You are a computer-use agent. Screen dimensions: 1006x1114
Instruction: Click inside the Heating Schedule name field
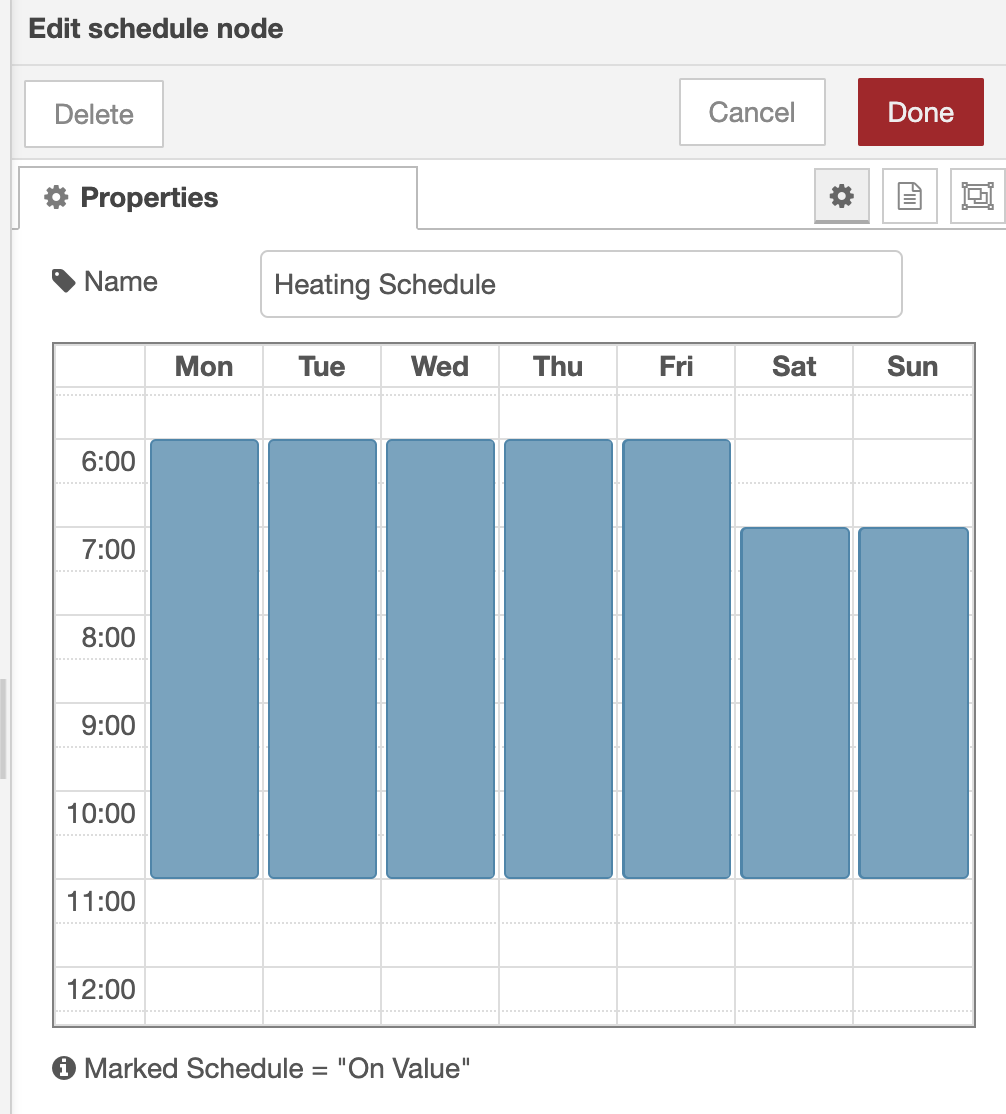coord(580,284)
